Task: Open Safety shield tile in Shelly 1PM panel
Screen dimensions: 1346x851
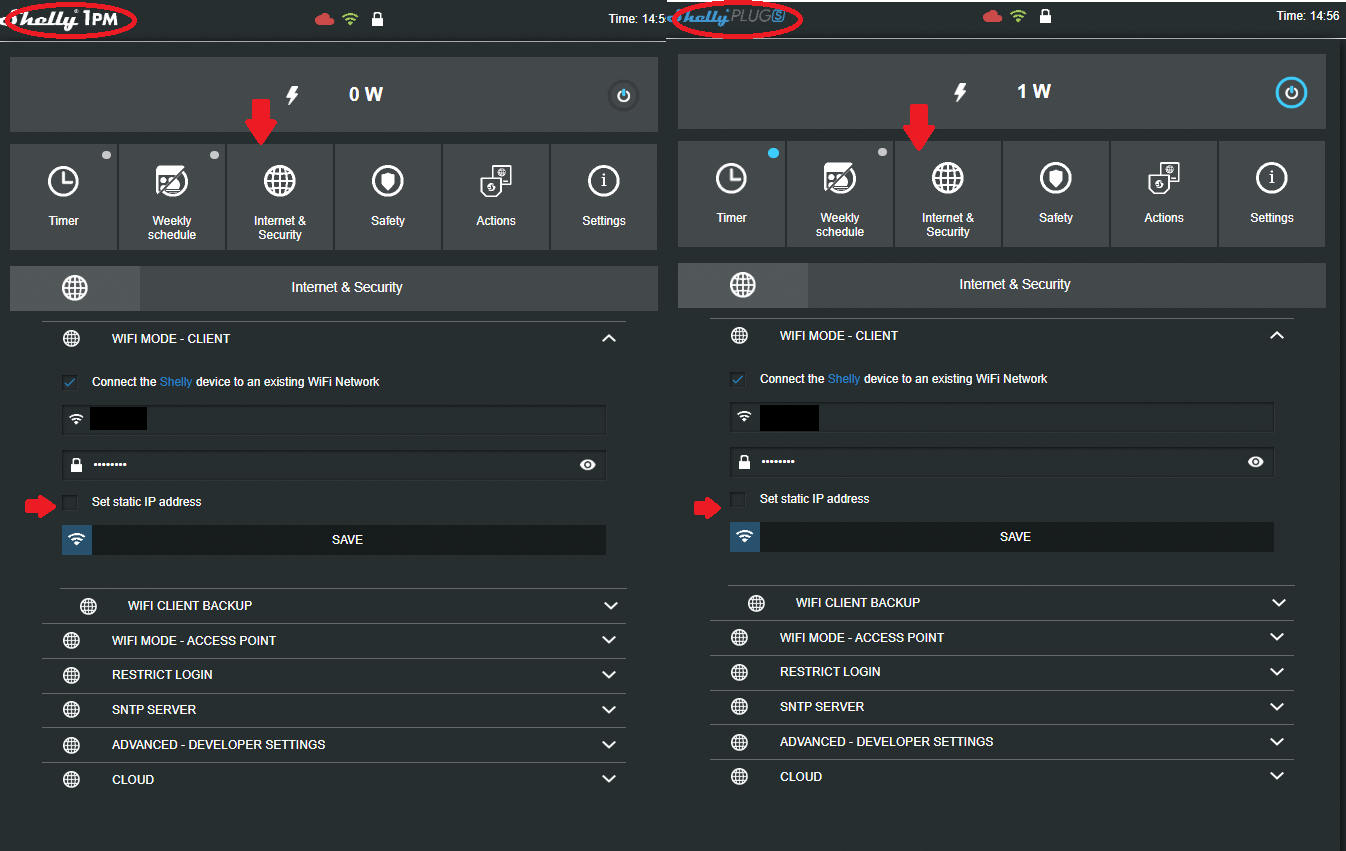Action: pyautogui.click(x=388, y=197)
